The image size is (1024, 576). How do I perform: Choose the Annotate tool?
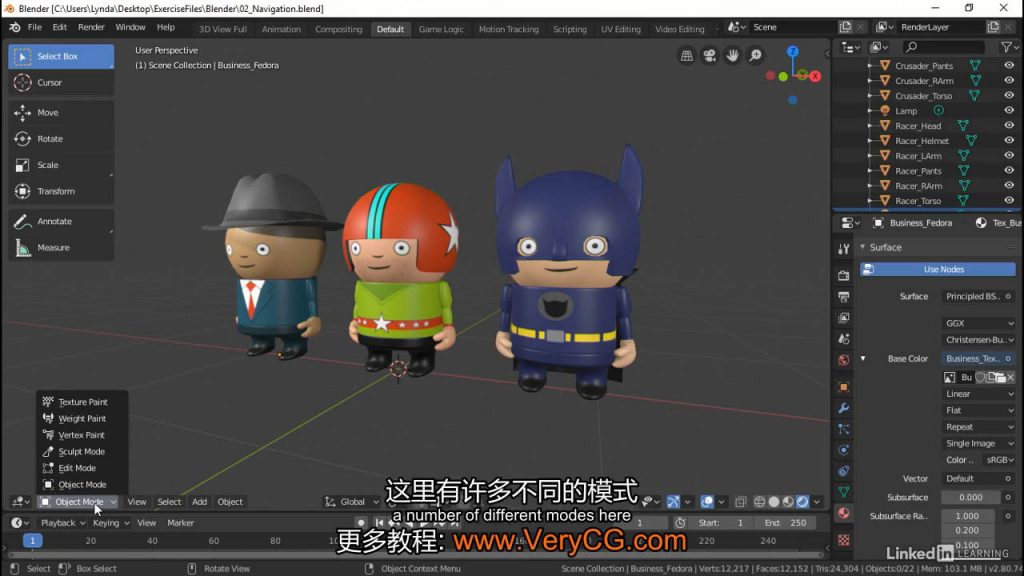coord(61,221)
